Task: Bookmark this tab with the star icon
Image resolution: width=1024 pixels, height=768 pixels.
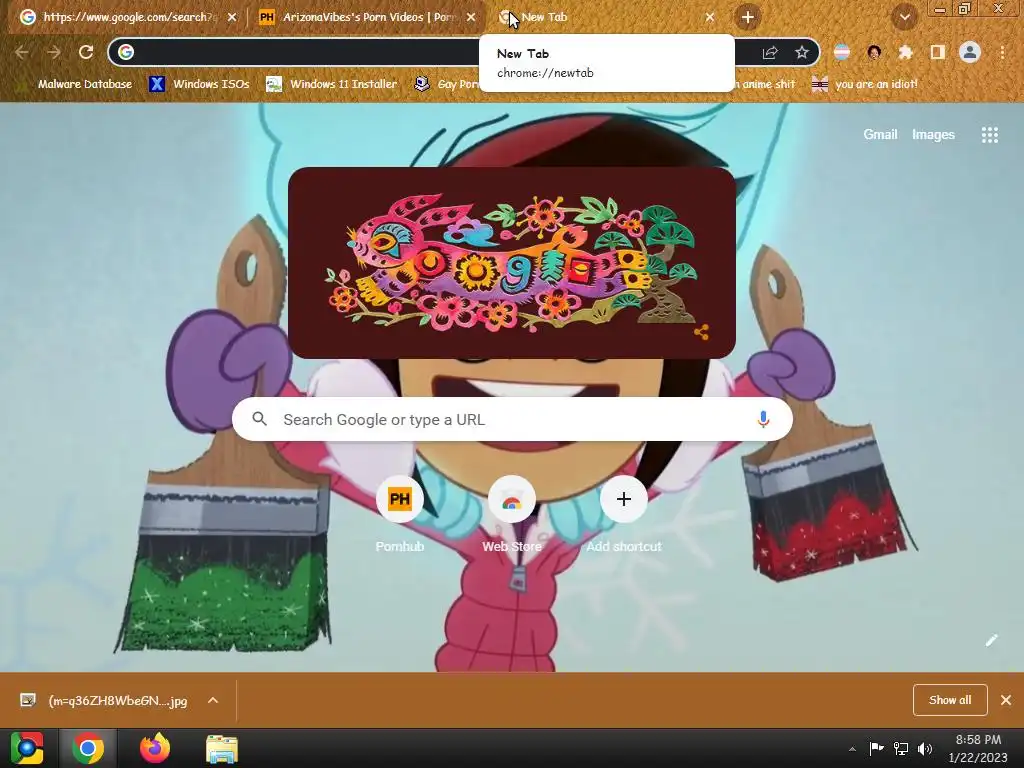Action: 802,52
